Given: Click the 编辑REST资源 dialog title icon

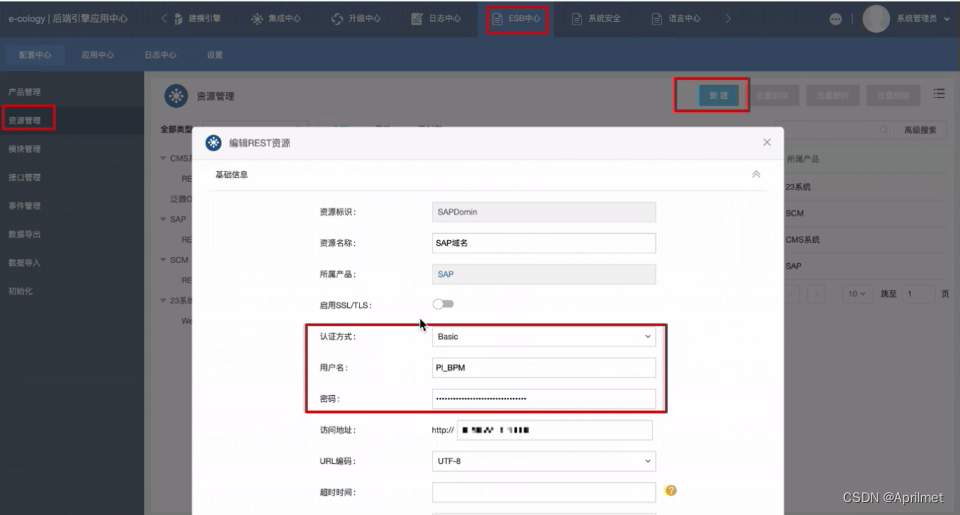Looking at the screenshot, I should click(213, 143).
